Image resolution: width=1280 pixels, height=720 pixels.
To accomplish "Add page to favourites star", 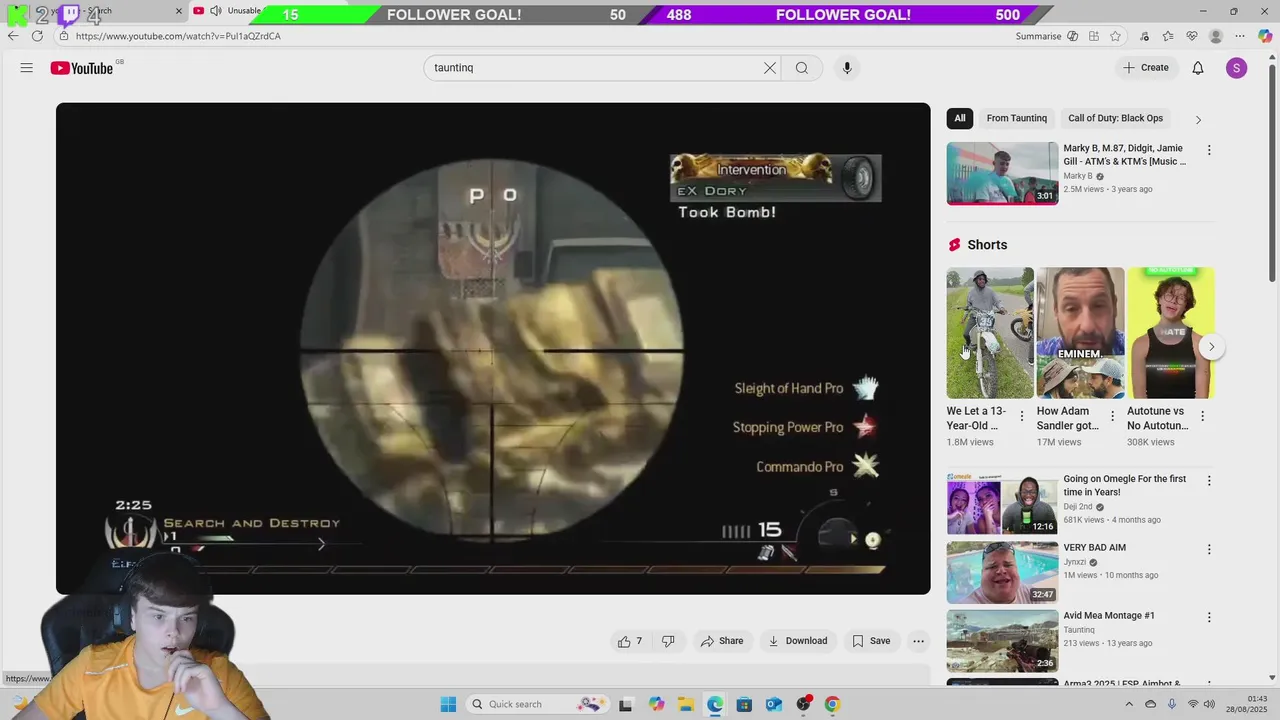I will click(1115, 36).
